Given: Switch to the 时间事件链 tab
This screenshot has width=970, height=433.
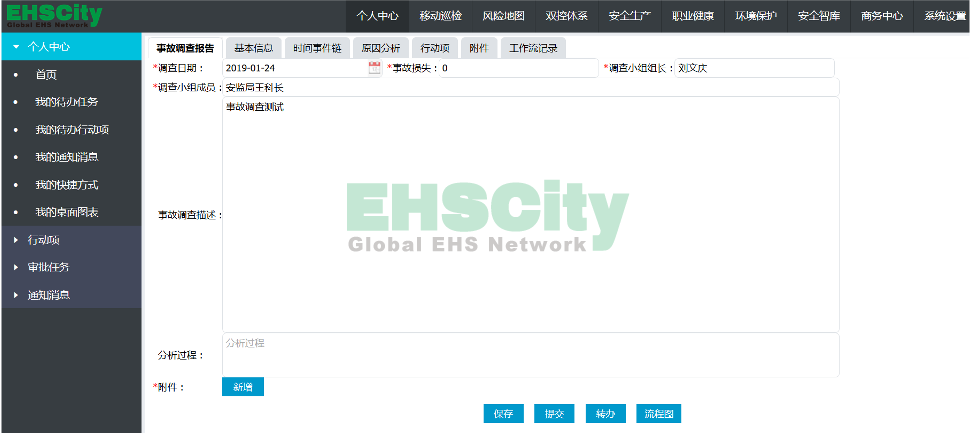Looking at the screenshot, I should pyautogui.click(x=317, y=48).
